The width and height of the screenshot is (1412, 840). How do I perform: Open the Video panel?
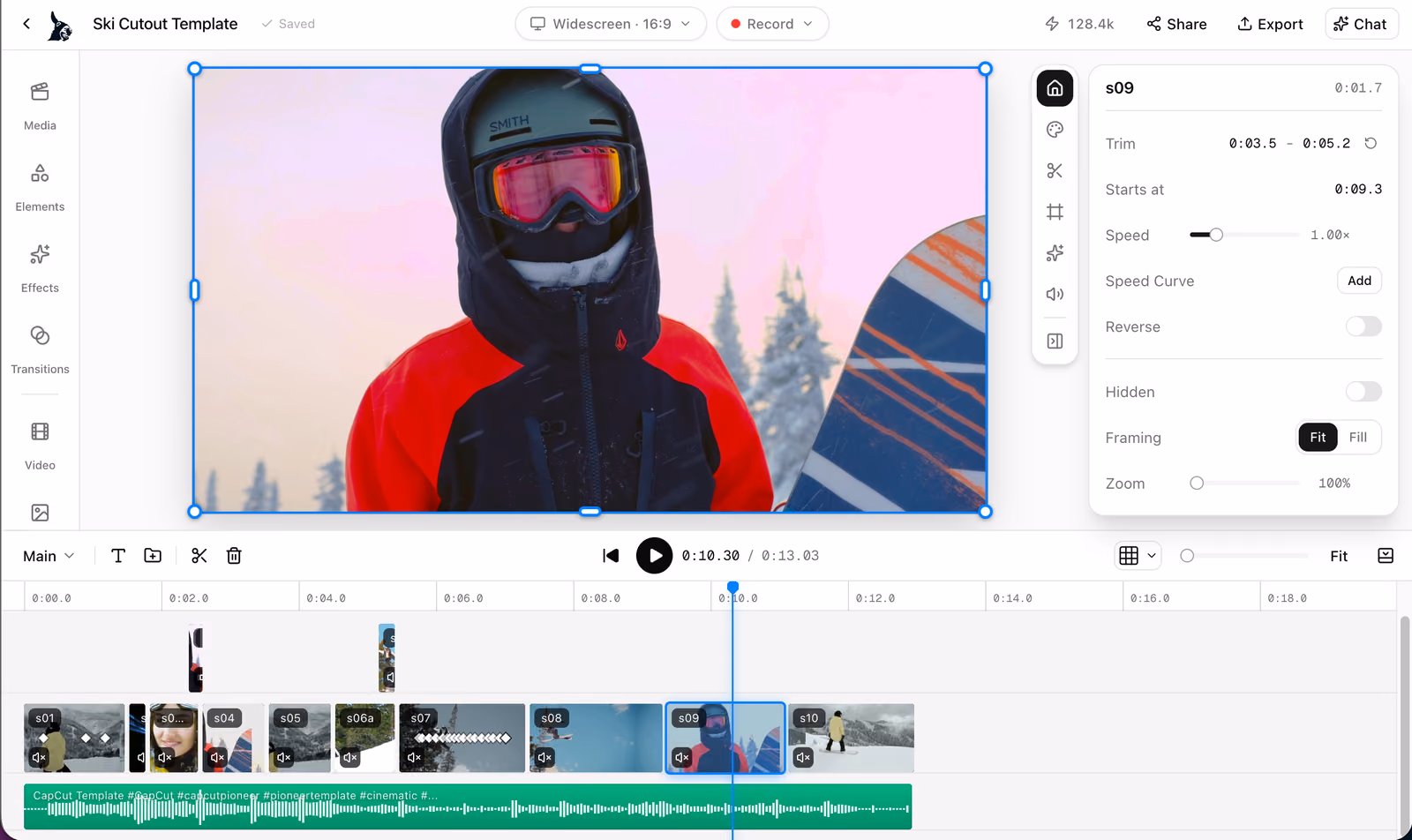point(40,446)
